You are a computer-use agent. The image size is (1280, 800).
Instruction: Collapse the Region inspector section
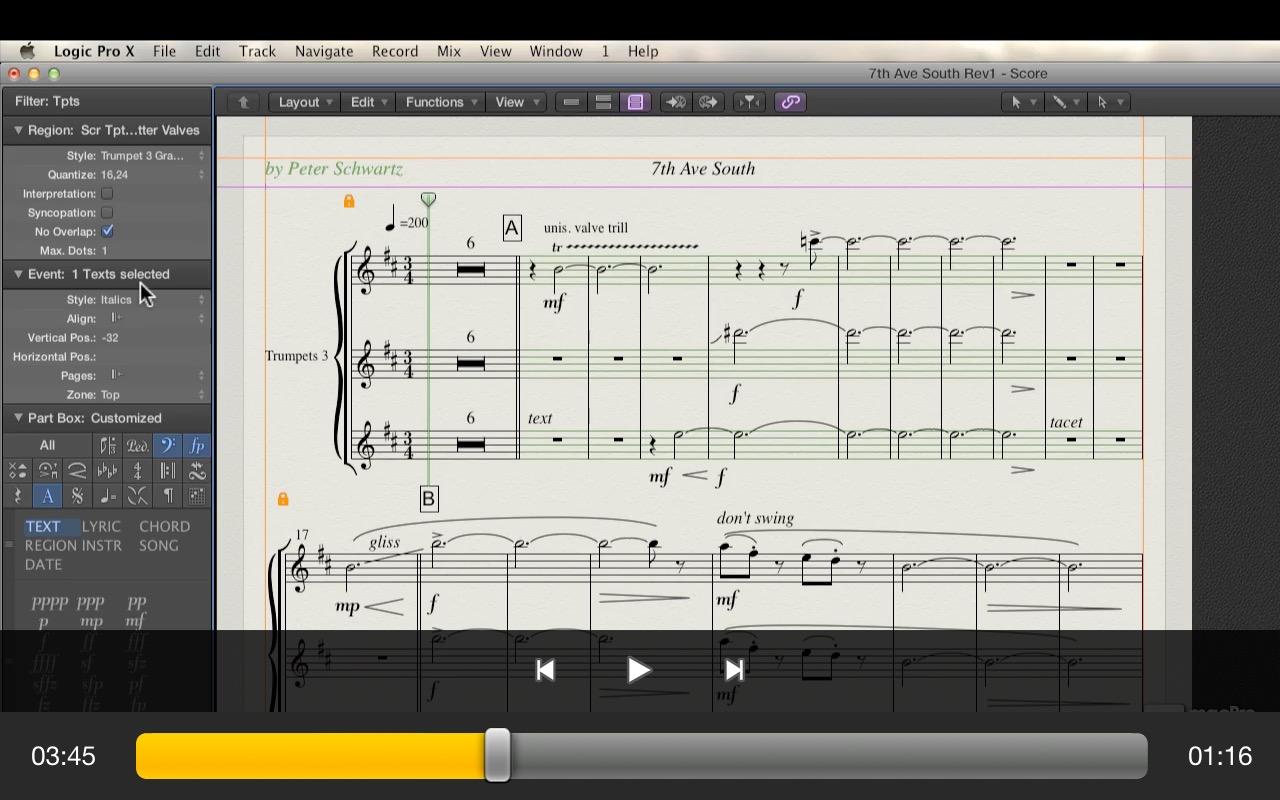[x=17, y=130]
